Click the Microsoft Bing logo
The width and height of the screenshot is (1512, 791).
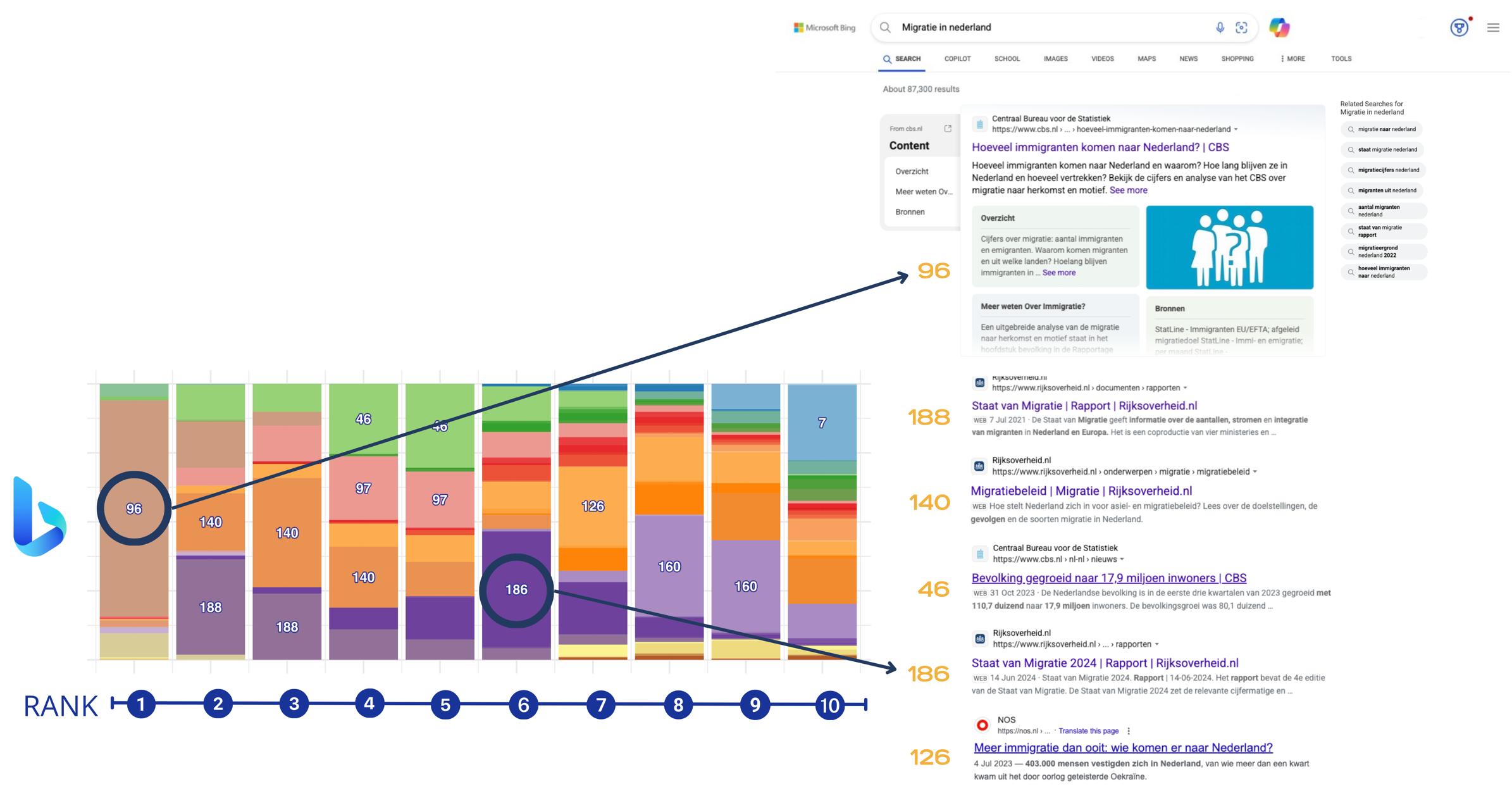coord(824,28)
